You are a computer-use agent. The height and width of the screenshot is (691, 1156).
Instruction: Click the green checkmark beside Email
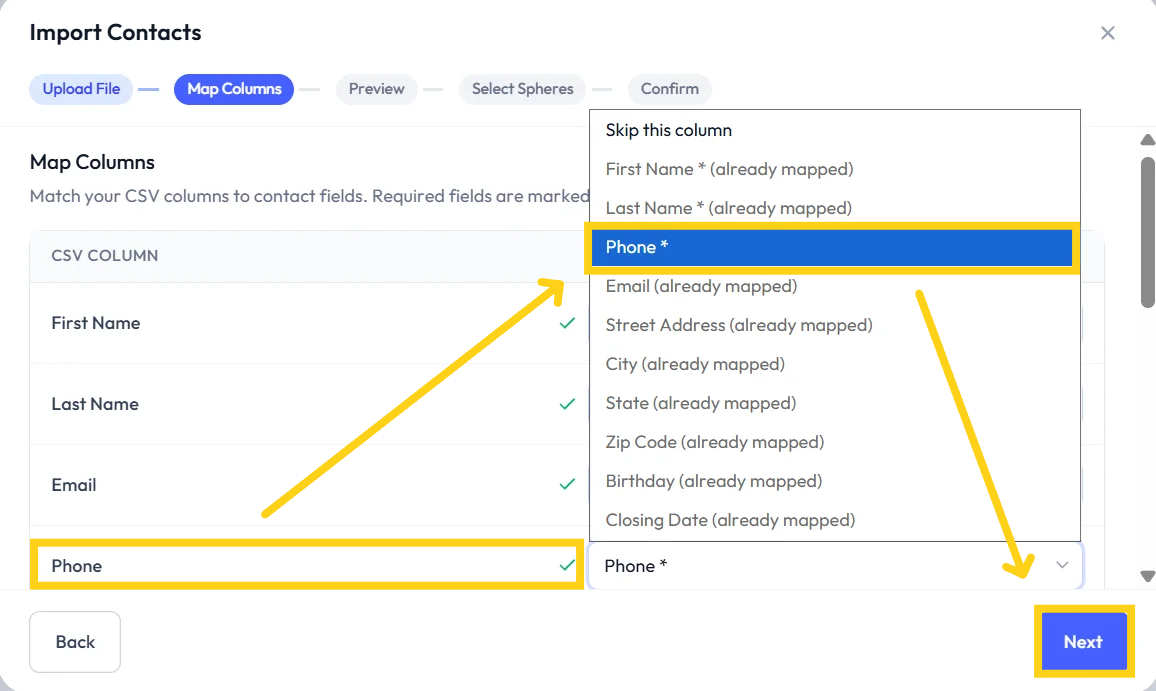point(567,485)
